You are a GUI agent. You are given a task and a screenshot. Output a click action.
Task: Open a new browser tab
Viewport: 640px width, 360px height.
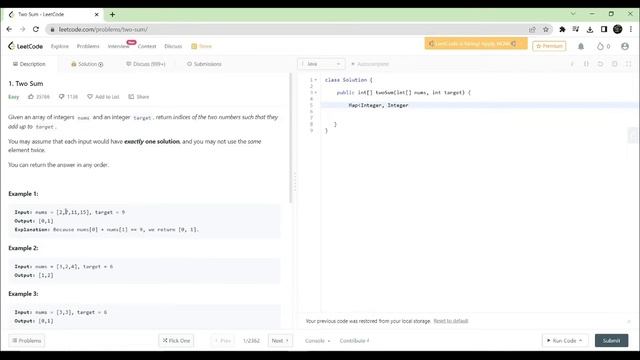click(x=112, y=15)
